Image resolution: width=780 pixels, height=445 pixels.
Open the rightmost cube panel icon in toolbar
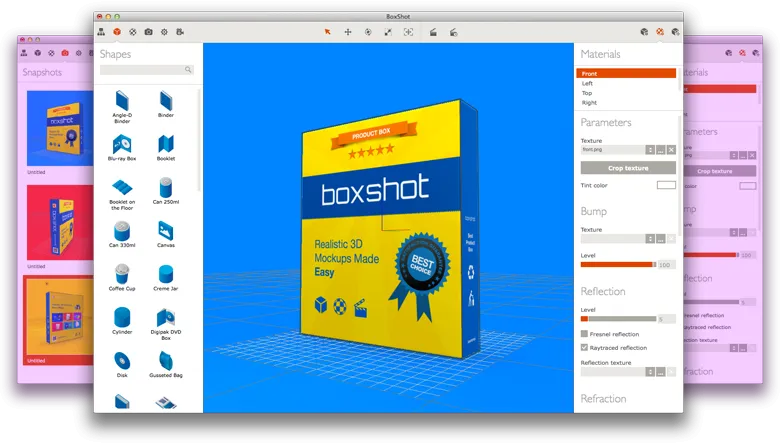click(x=675, y=32)
